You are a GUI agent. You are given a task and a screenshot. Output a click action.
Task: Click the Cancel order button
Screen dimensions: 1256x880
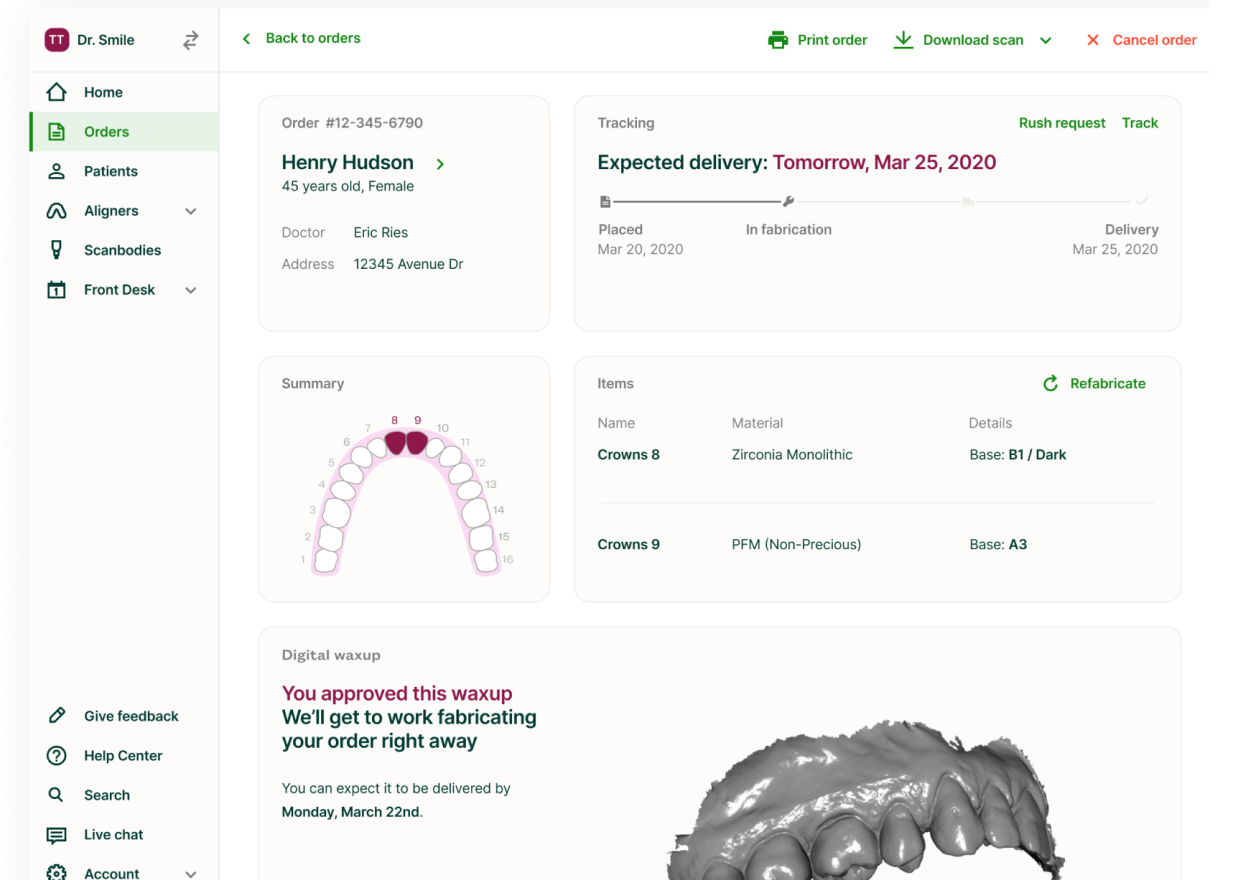coord(1141,40)
